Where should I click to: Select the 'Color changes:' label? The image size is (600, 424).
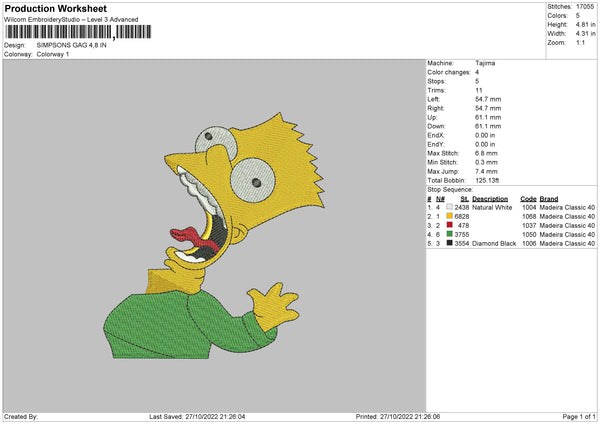[x=449, y=72]
